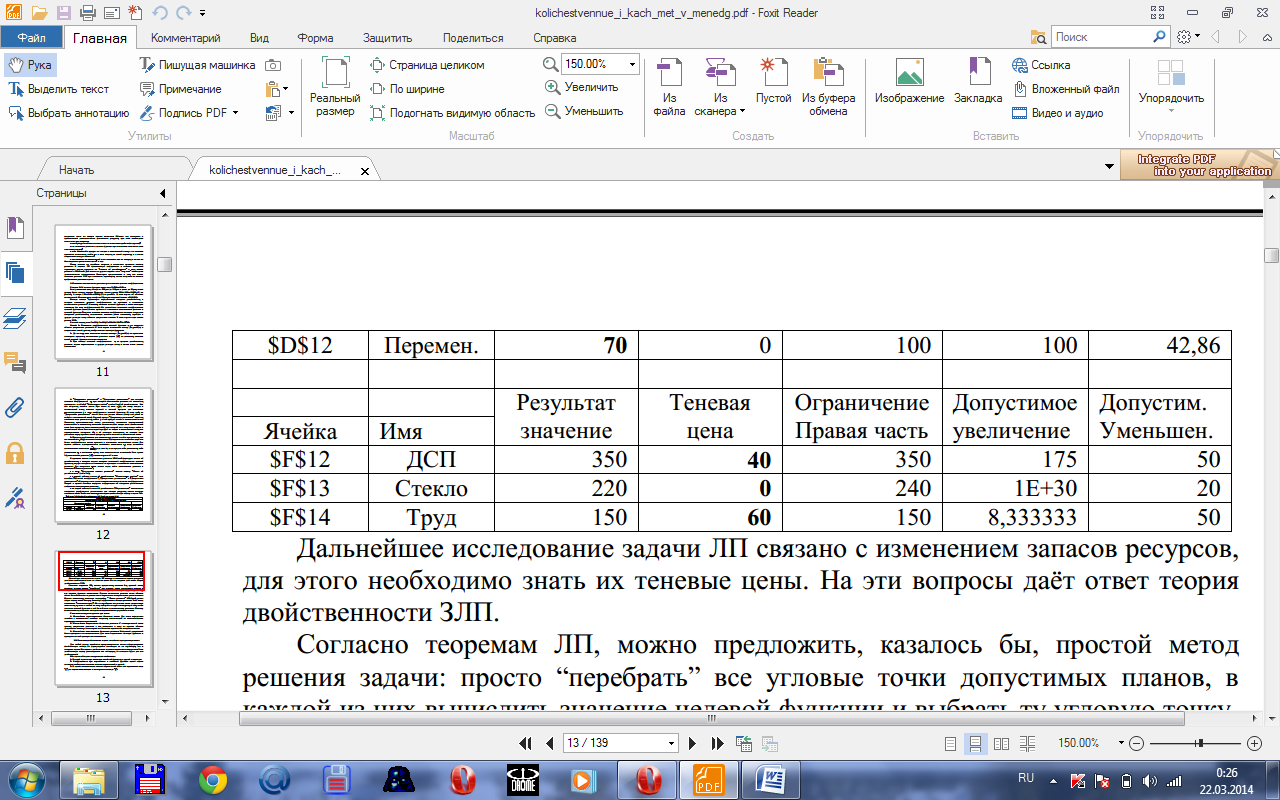Screen dimensions: 1280x800
Task: Select page 11 thumbnail
Action: [x=103, y=292]
